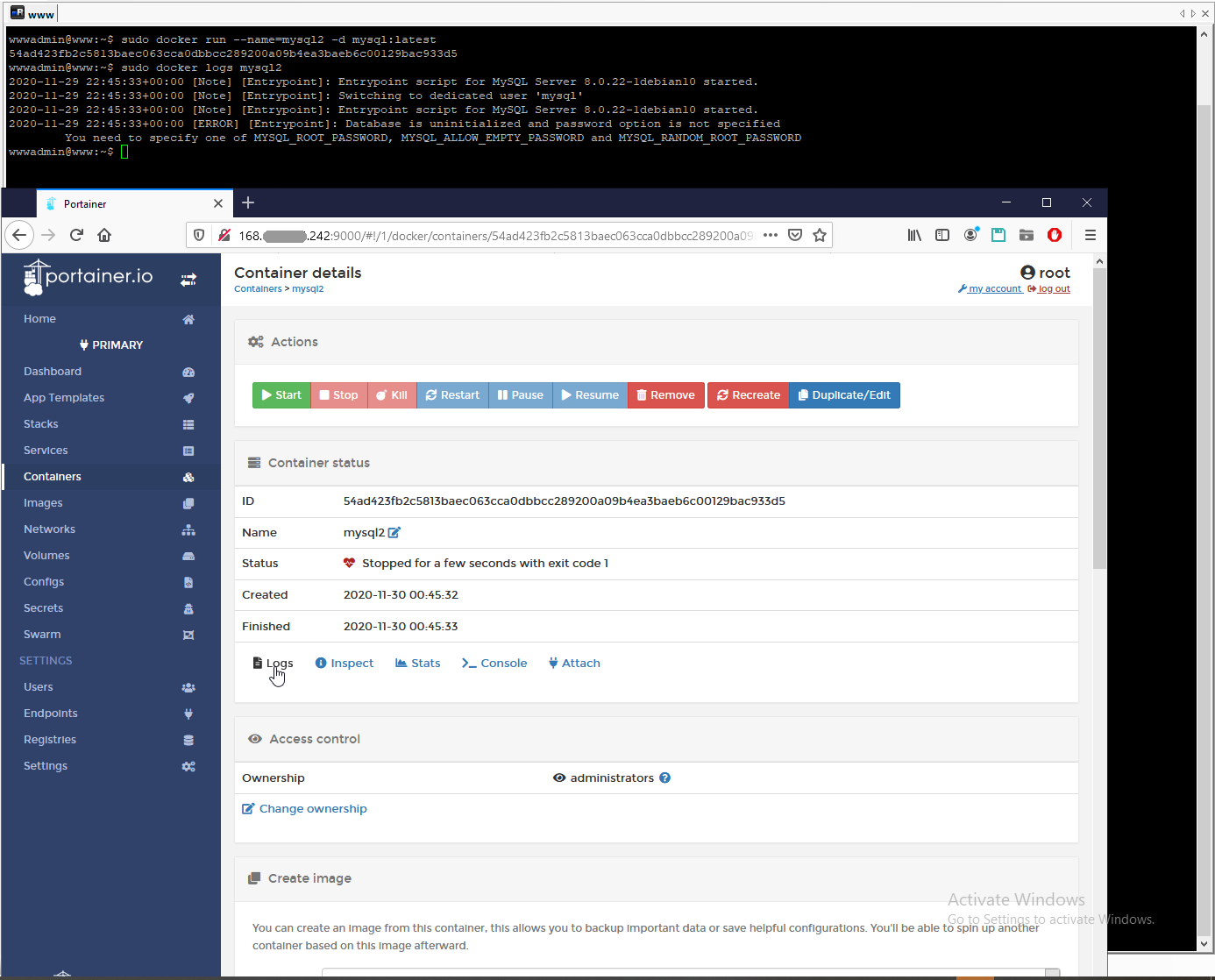Viewport: 1215px width, 980px height.
Task: Click the Pocket save icon in address bar
Action: [795, 235]
